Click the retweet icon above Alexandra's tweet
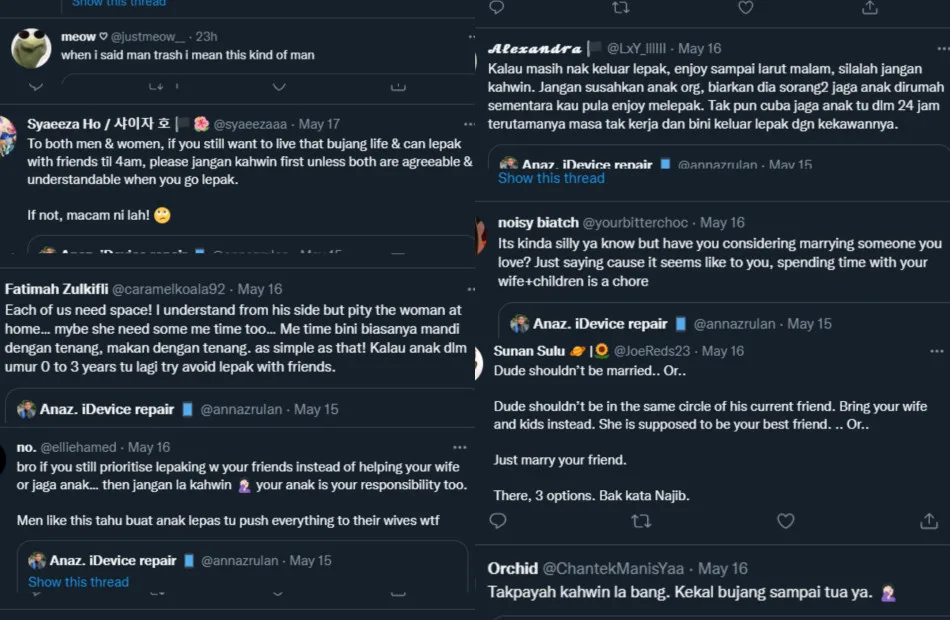Screen dimensions: 950x620 [x=620, y=7]
